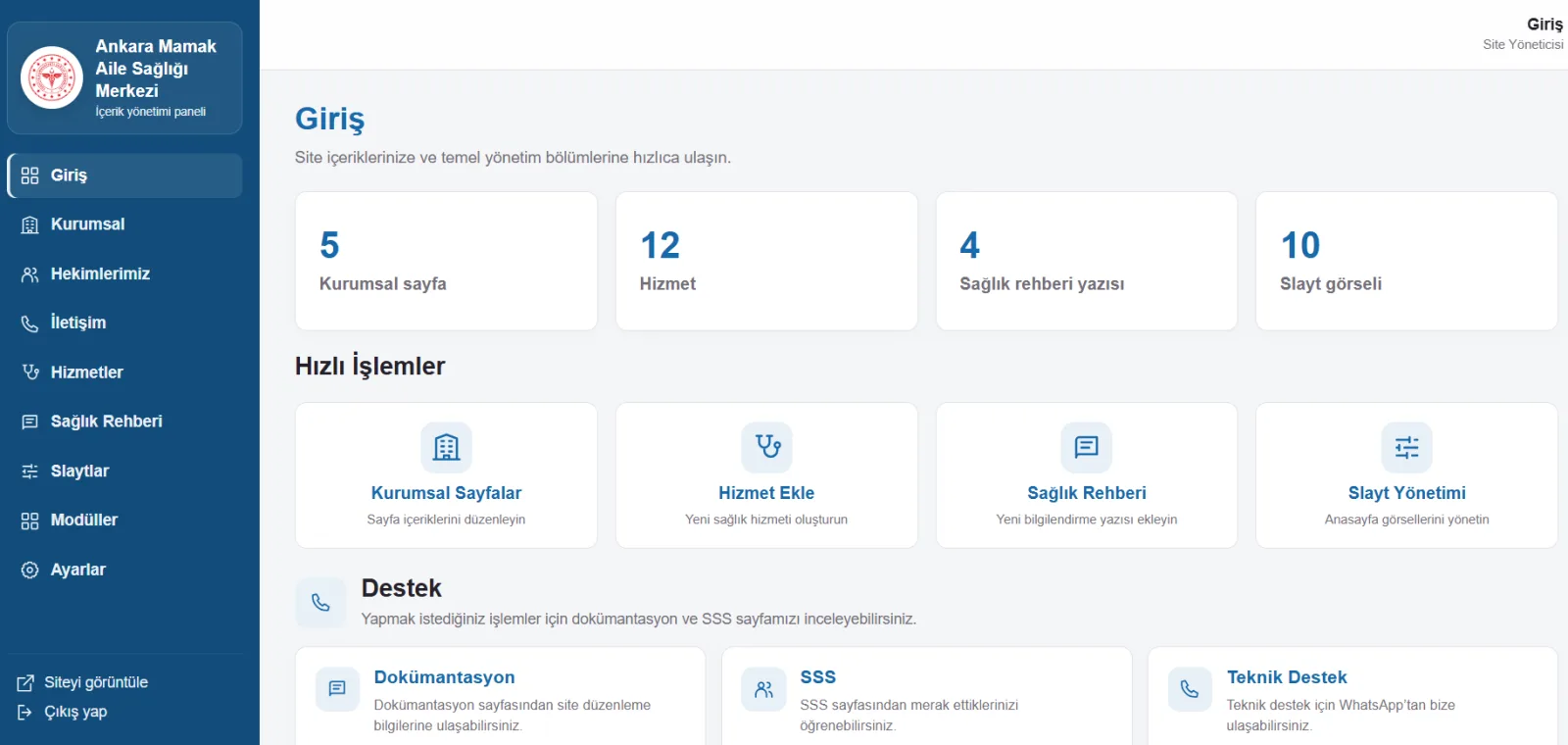Click the document icon in Dokümantasyon card
The width and height of the screenshot is (1568, 745).
337,689
